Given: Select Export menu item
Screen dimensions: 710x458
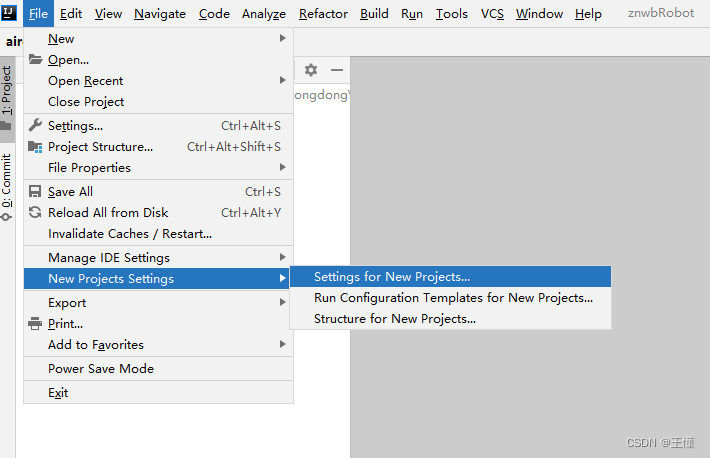Looking at the screenshot, I should 158,302.
